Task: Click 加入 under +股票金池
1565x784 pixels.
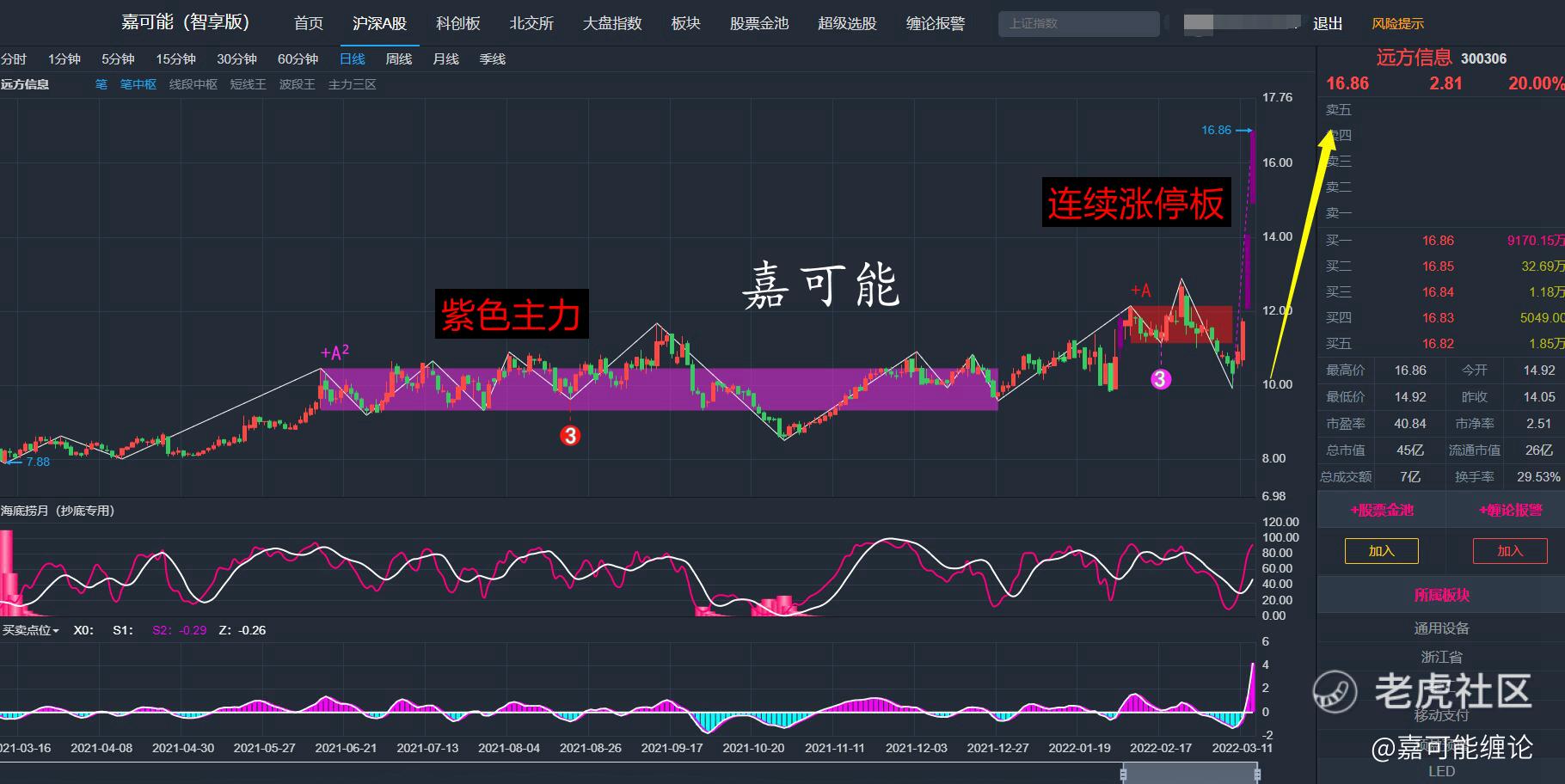Action: coord(1382,551)
